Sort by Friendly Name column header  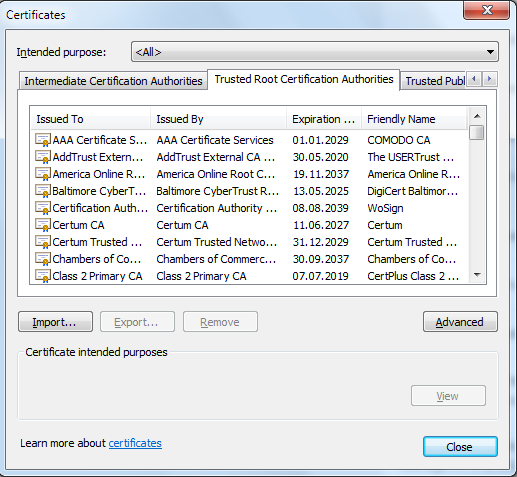point(414,119)
